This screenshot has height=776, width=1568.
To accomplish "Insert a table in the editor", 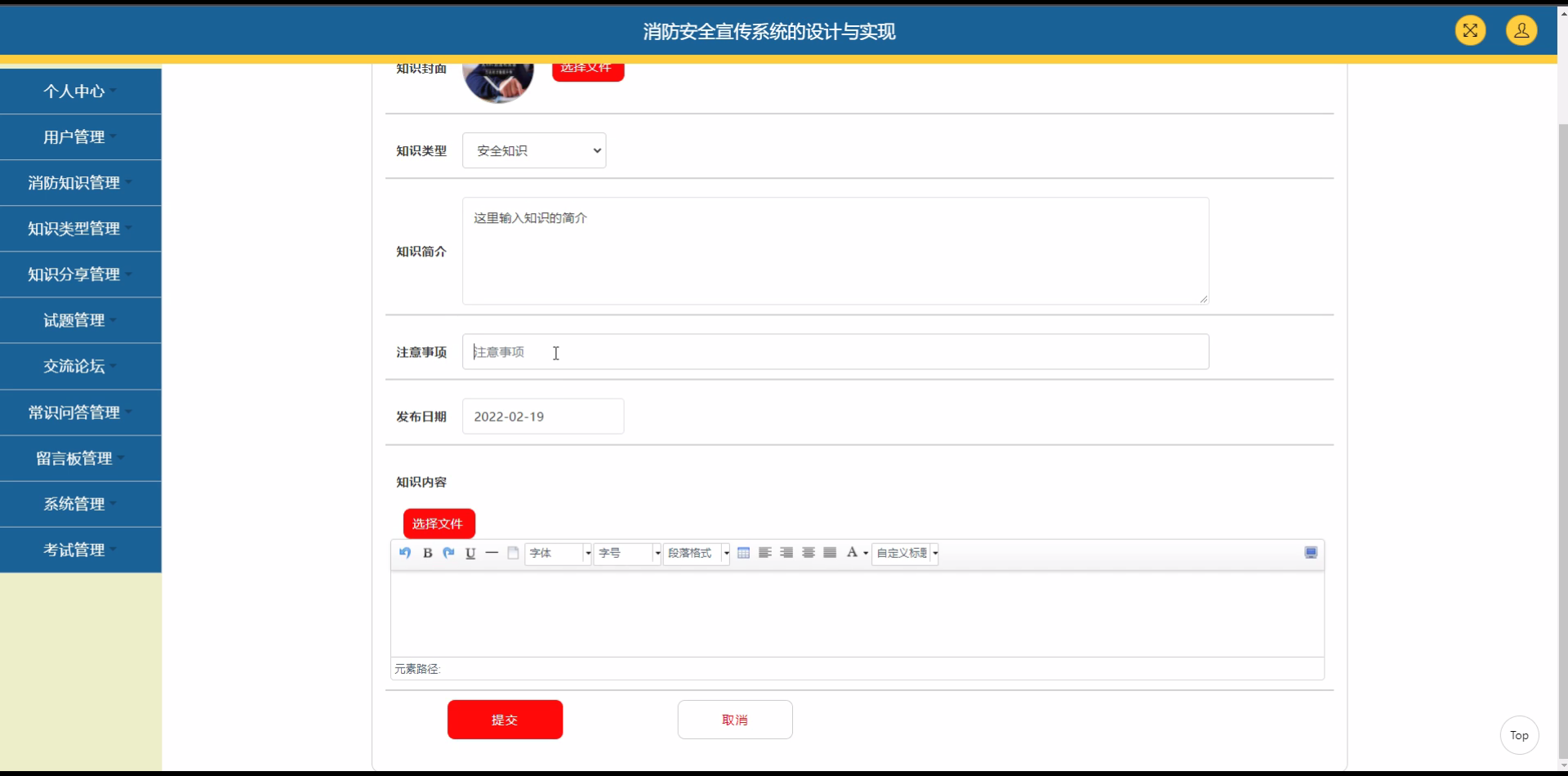I will pos(743,553).
